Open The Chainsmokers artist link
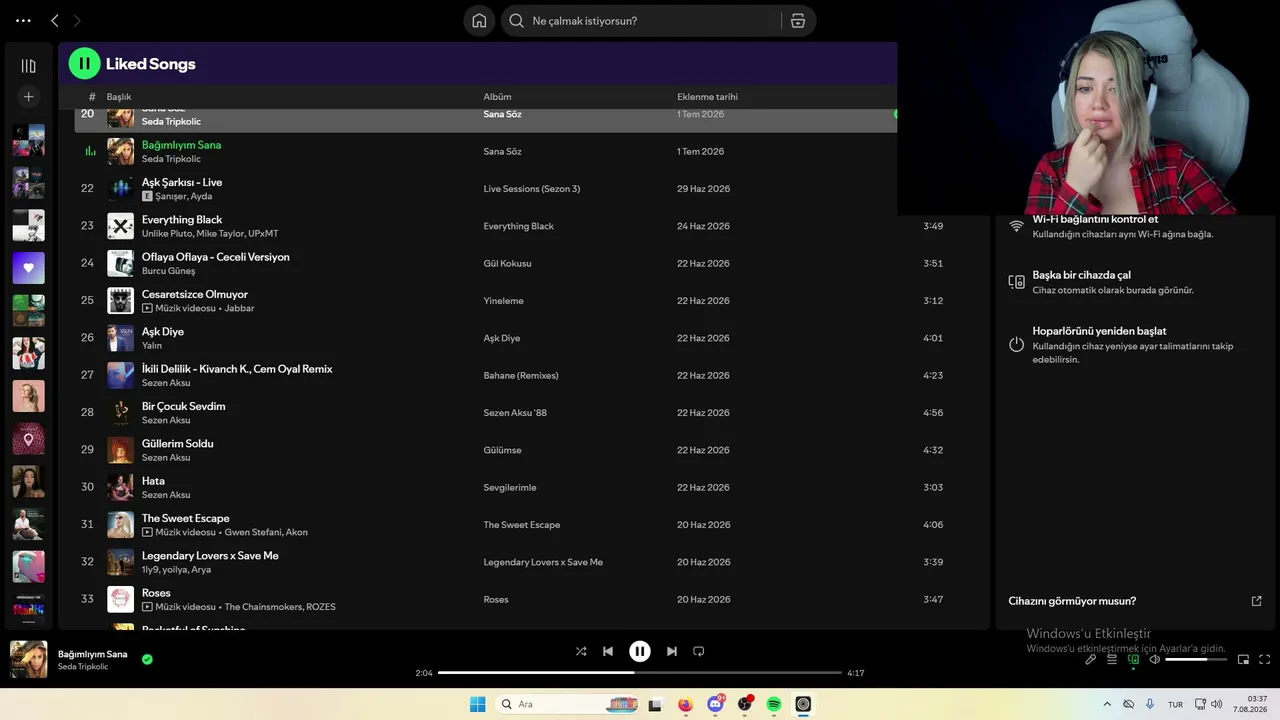 point(264,607)
